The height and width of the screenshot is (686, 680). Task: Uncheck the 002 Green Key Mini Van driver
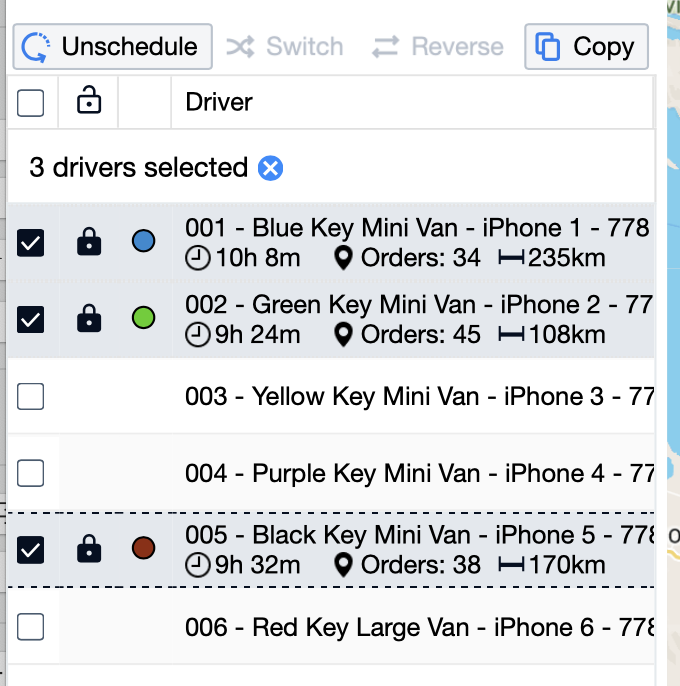coord(31,319)
